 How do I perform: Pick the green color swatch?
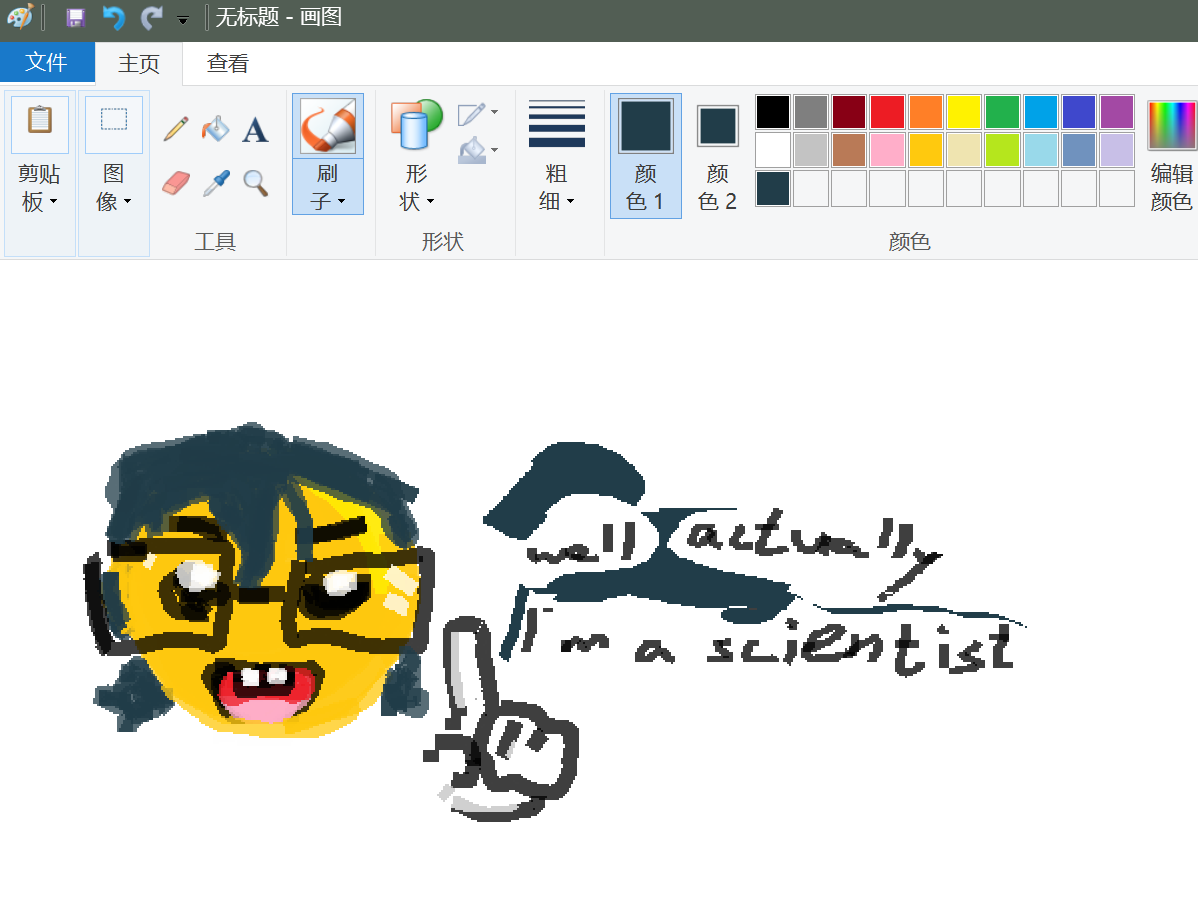coord(1002,112)
